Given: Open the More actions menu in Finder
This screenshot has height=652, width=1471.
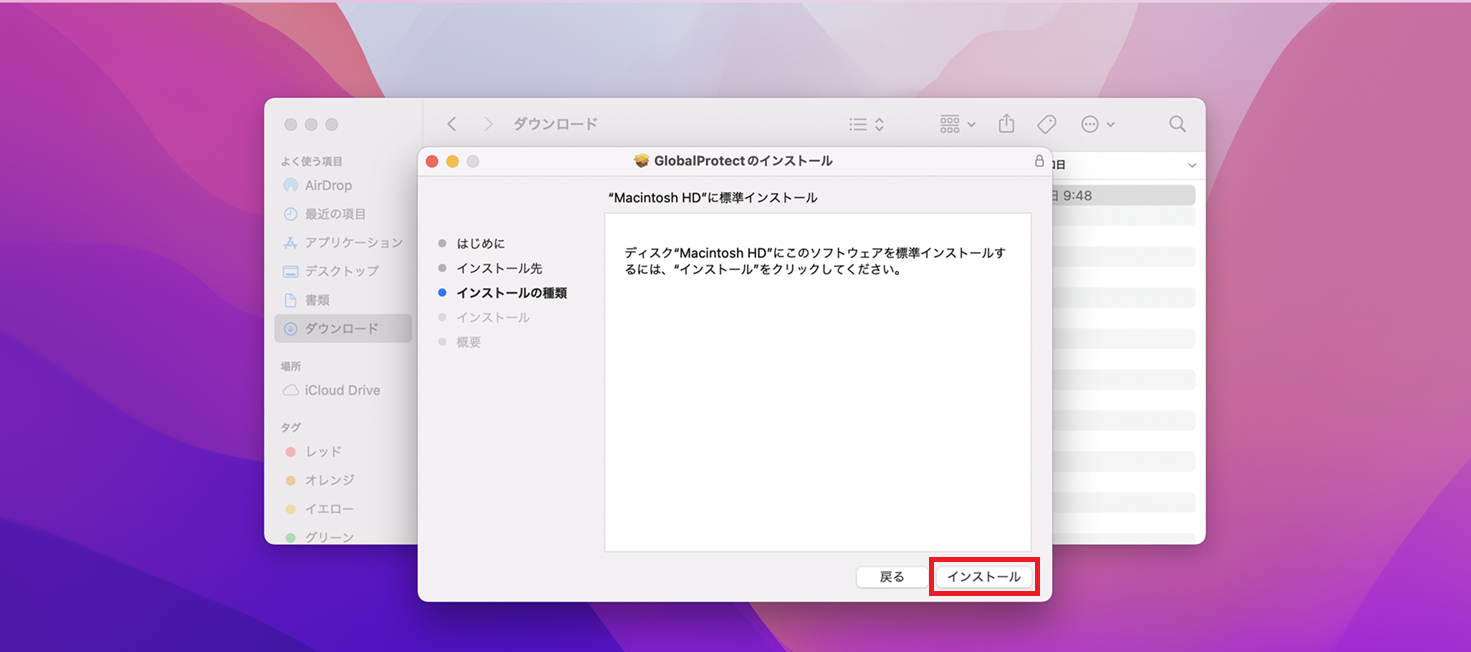Looking at the screenshot, I should (x=1098, y=124).
